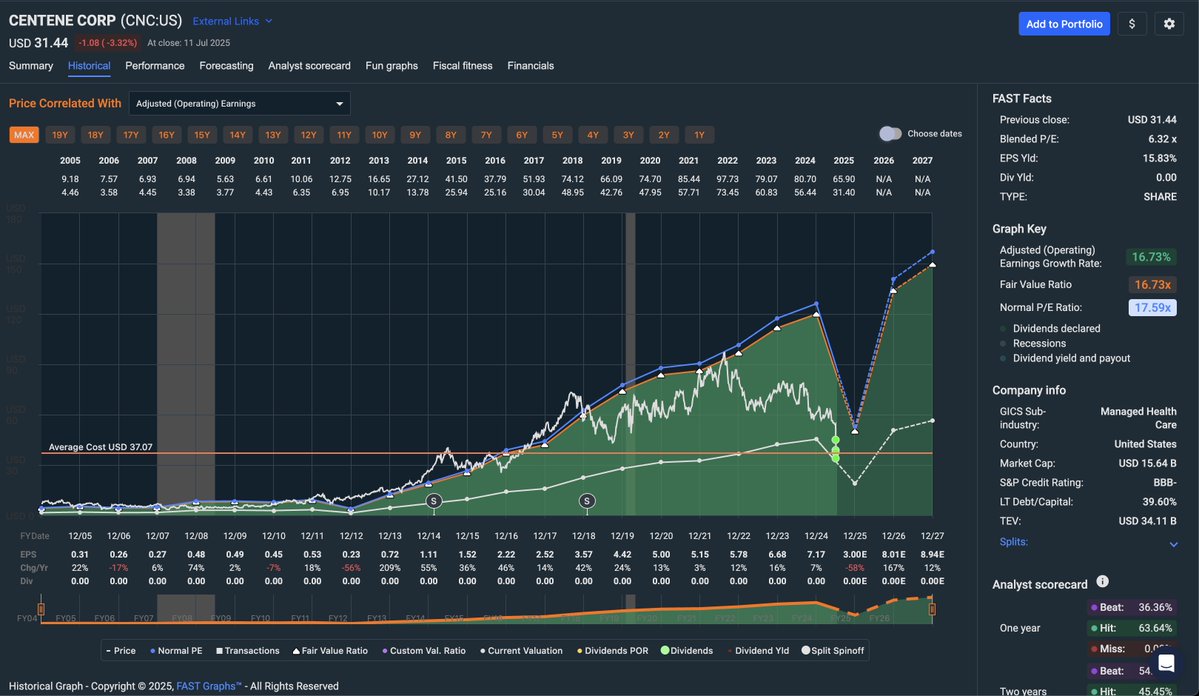The width and height of the screenshot is (1199, 696).
Task: Click the Average Cost USD 37.07 line label
Action: coord(100,447)
